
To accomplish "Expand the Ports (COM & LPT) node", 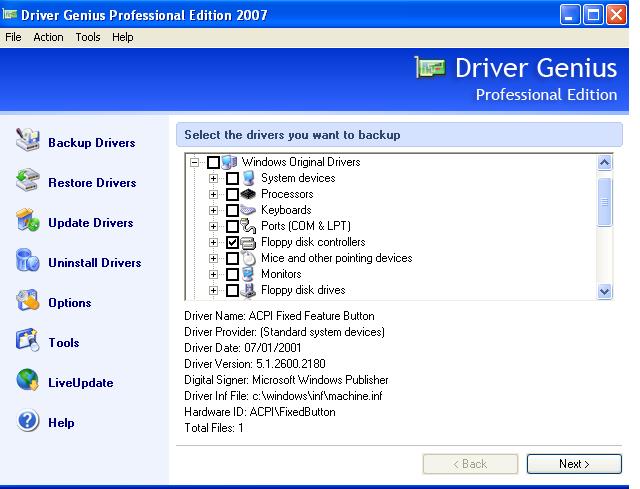I will point(213,226).
